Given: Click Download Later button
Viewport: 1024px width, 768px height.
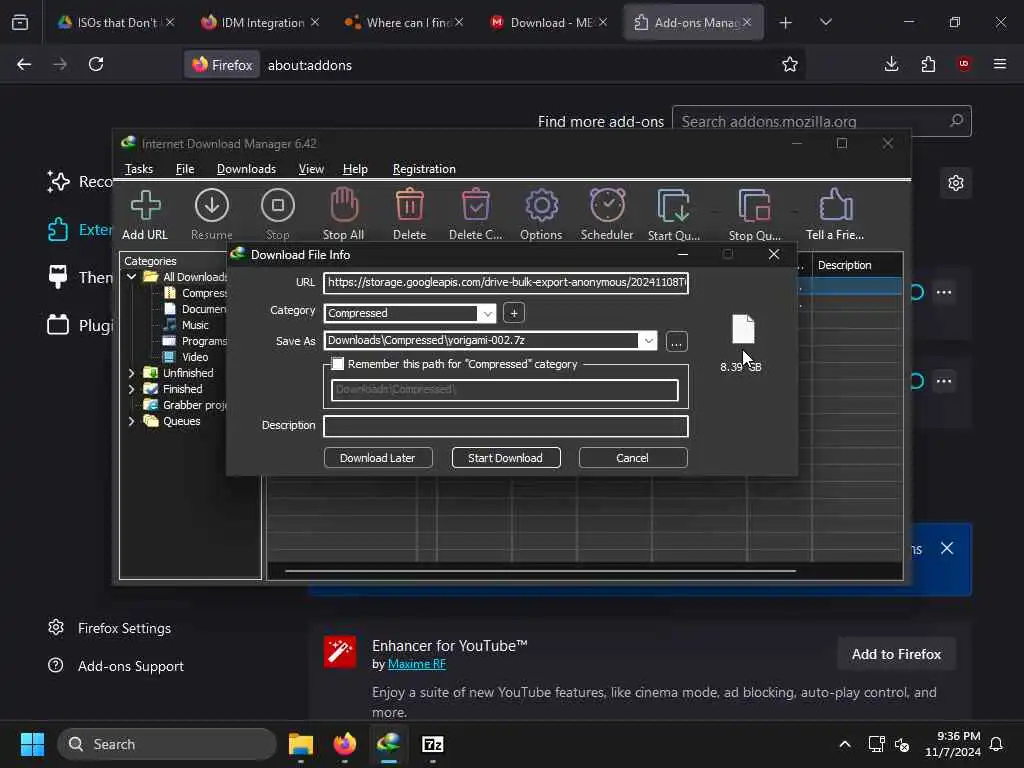Looking at the screenshot, I should tap(377, 458).
